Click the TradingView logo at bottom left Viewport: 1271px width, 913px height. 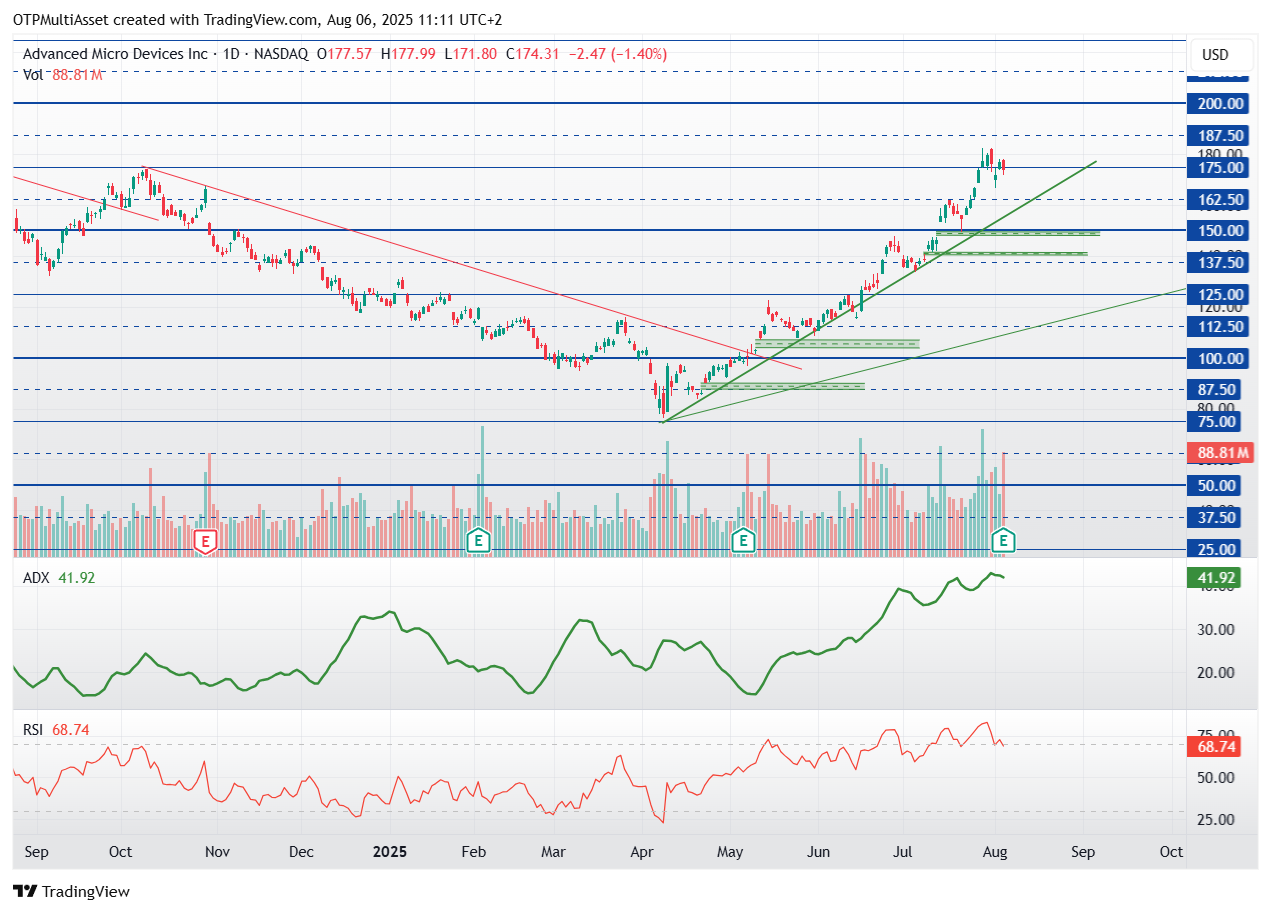71,891
